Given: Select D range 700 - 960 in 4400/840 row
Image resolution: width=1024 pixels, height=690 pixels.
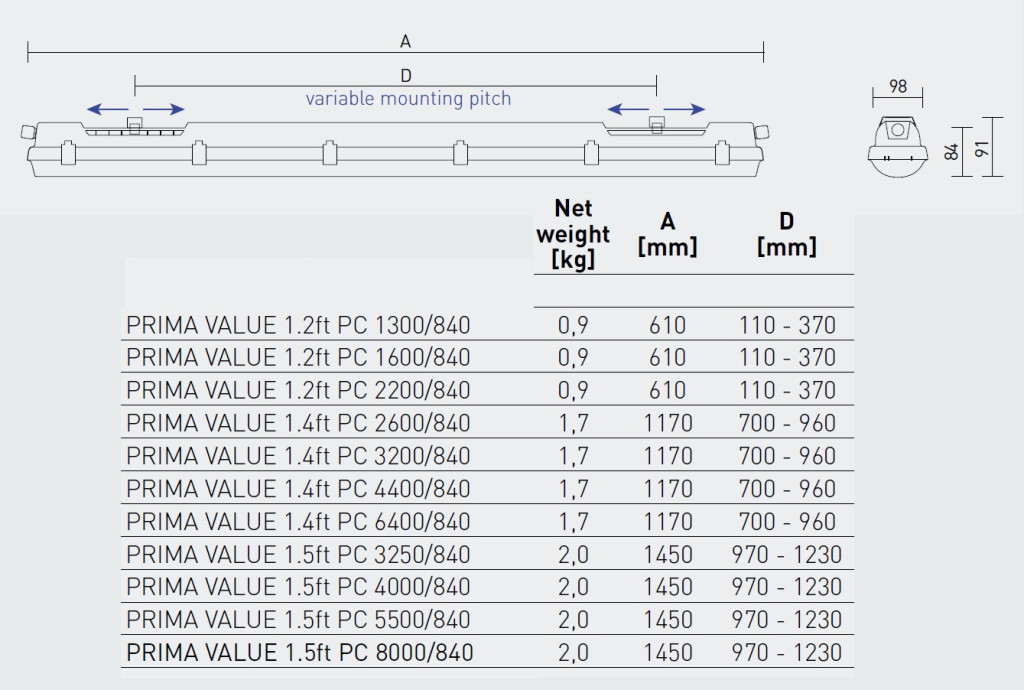Looking at the screenshot, I should click(x=787, y=489).
